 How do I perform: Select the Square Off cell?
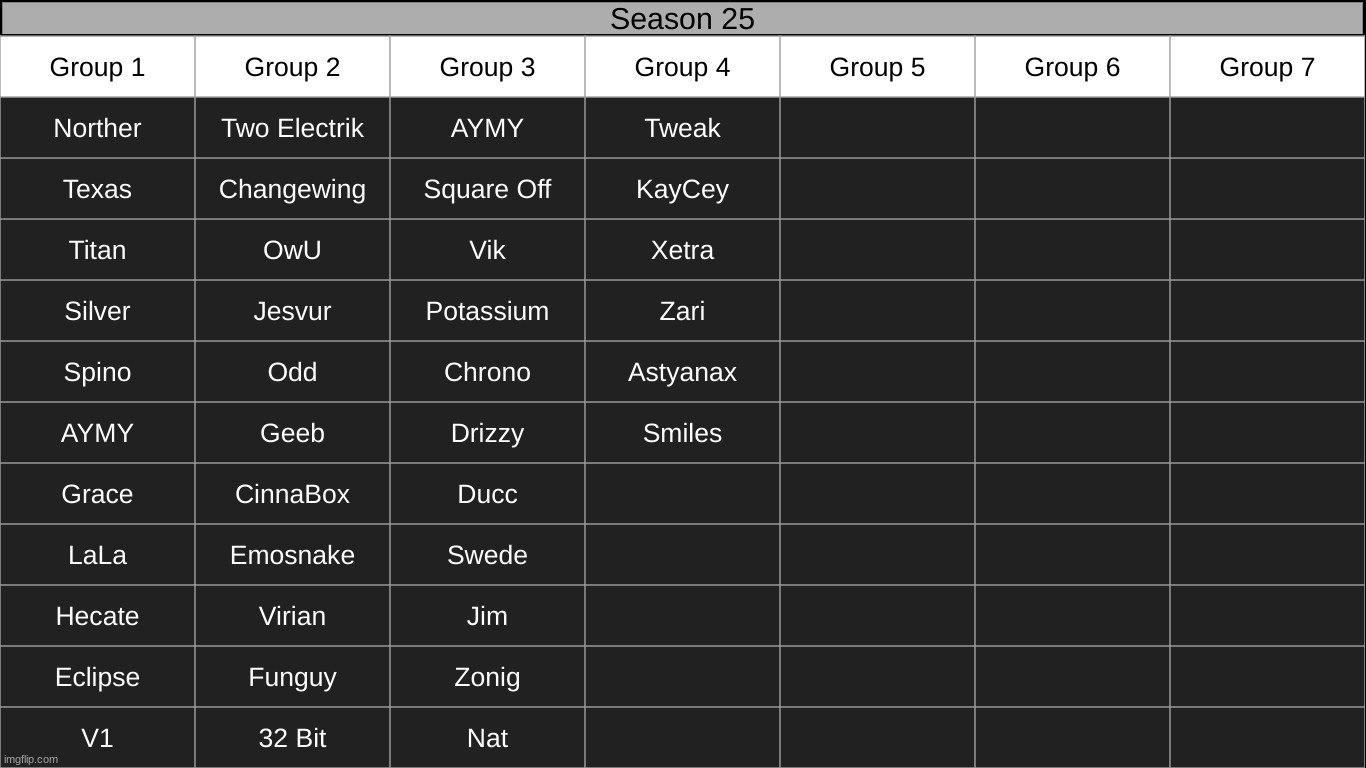[x=487, y=189]
